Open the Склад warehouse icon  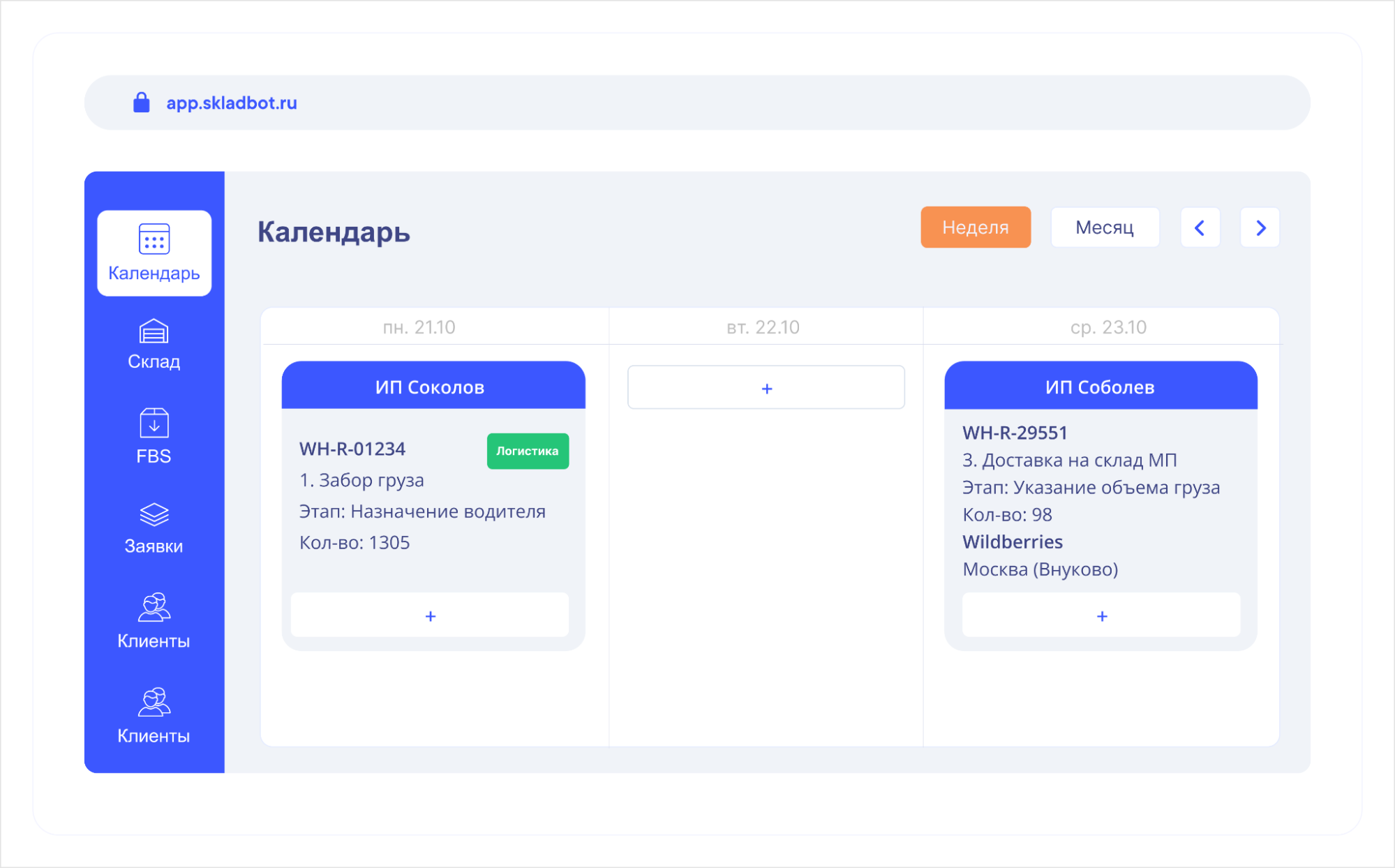pos(154,332)
